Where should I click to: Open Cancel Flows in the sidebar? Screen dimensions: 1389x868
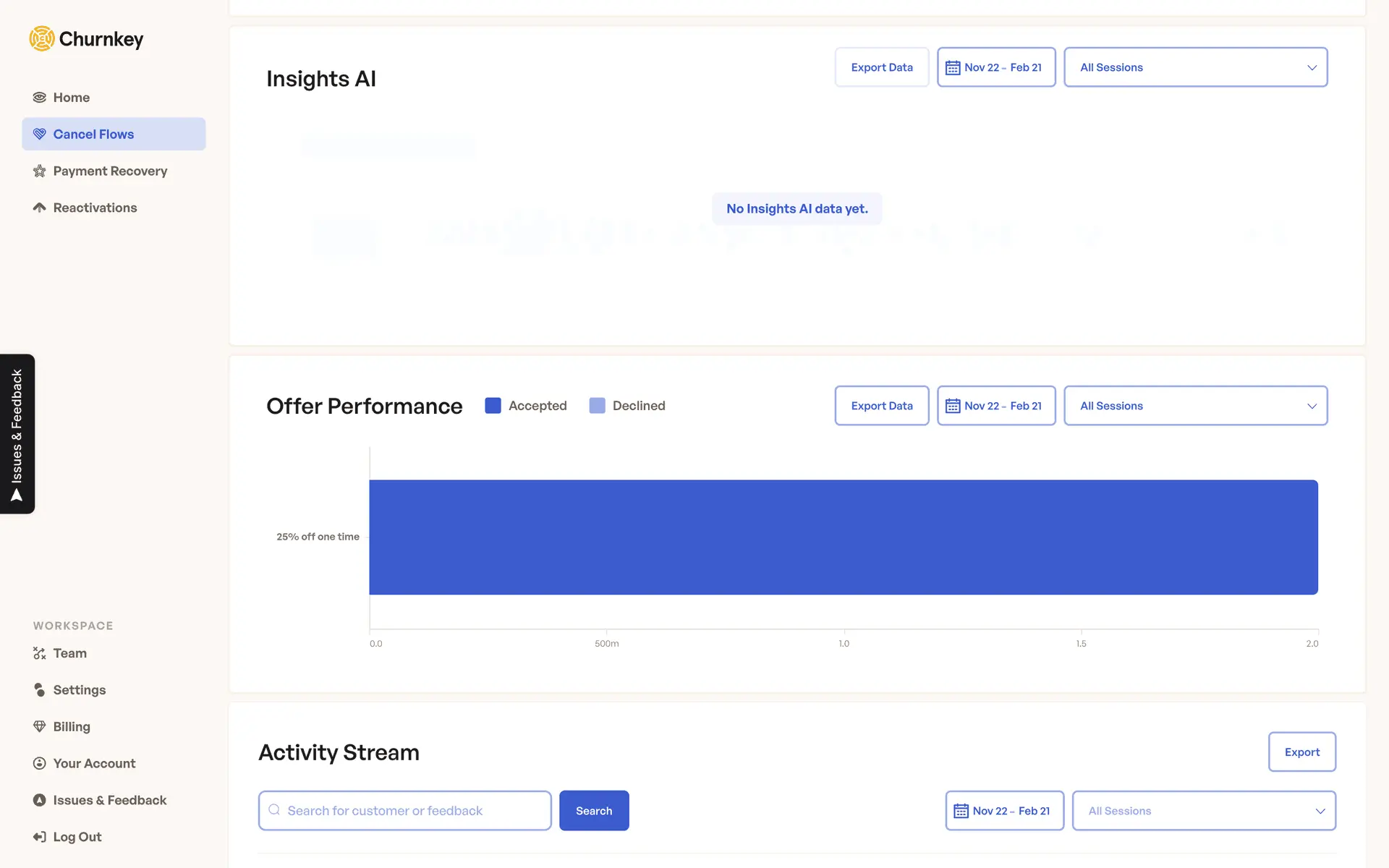[114, 134]
